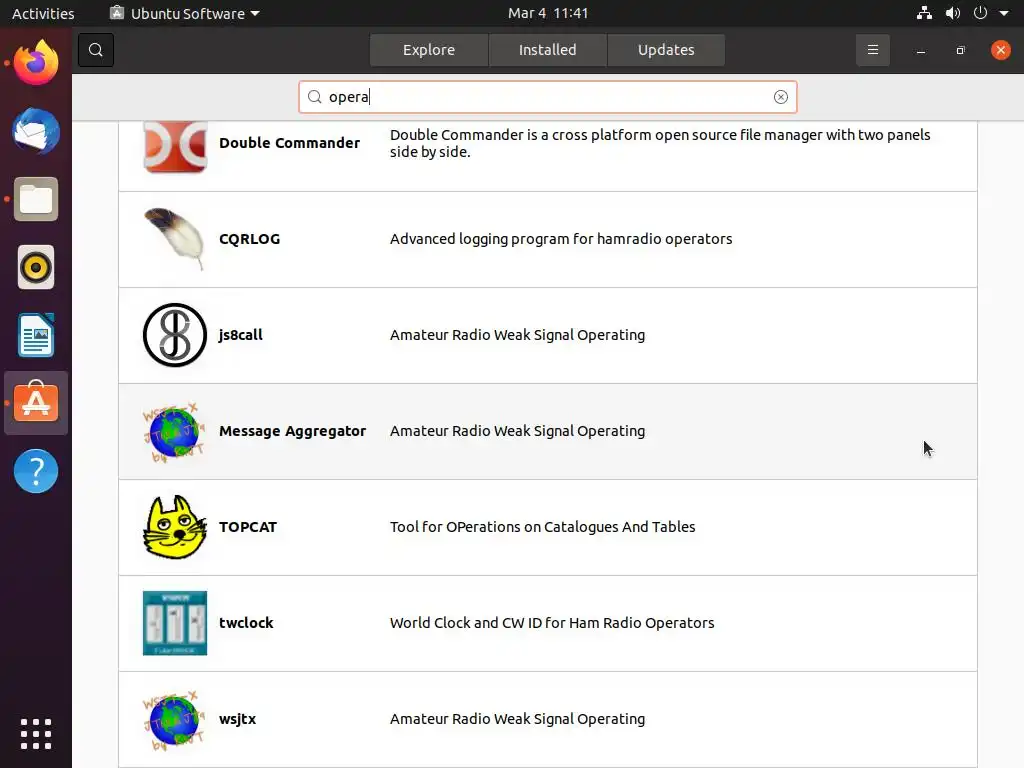Open Thunderbird mail from the dock

(x=36, y=131)
